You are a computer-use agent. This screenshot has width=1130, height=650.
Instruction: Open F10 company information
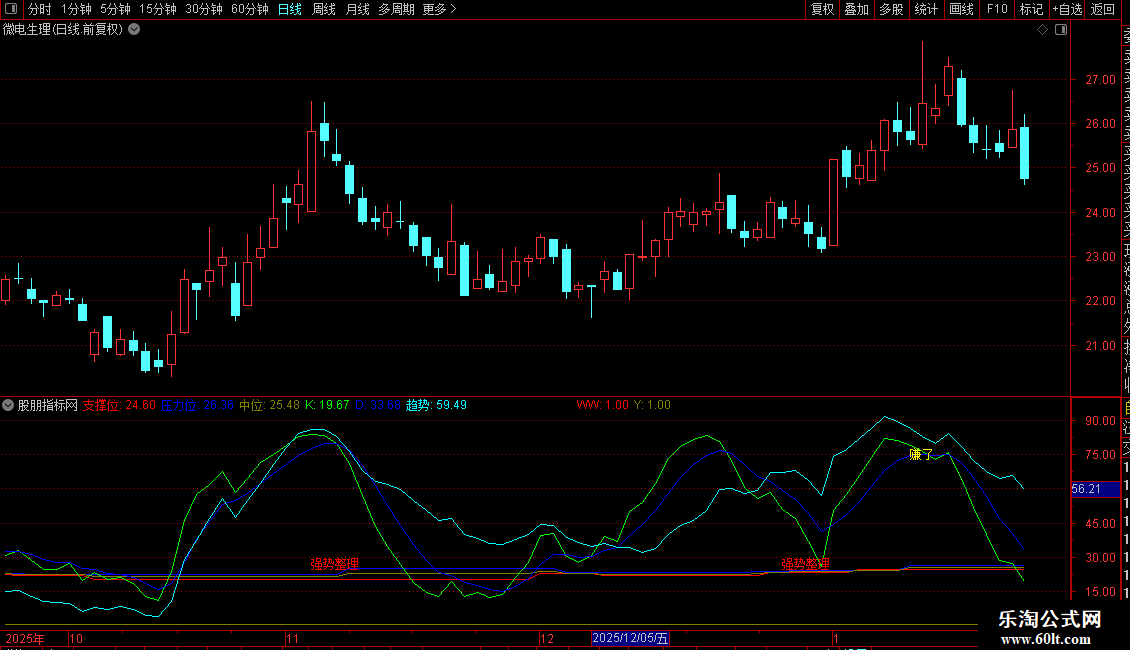click(997, 9)
